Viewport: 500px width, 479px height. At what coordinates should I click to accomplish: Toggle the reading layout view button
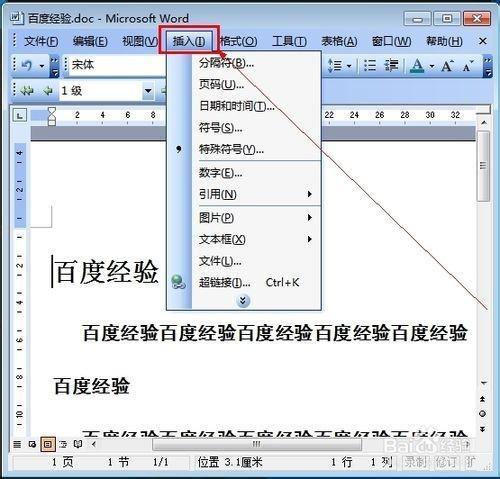78,444
